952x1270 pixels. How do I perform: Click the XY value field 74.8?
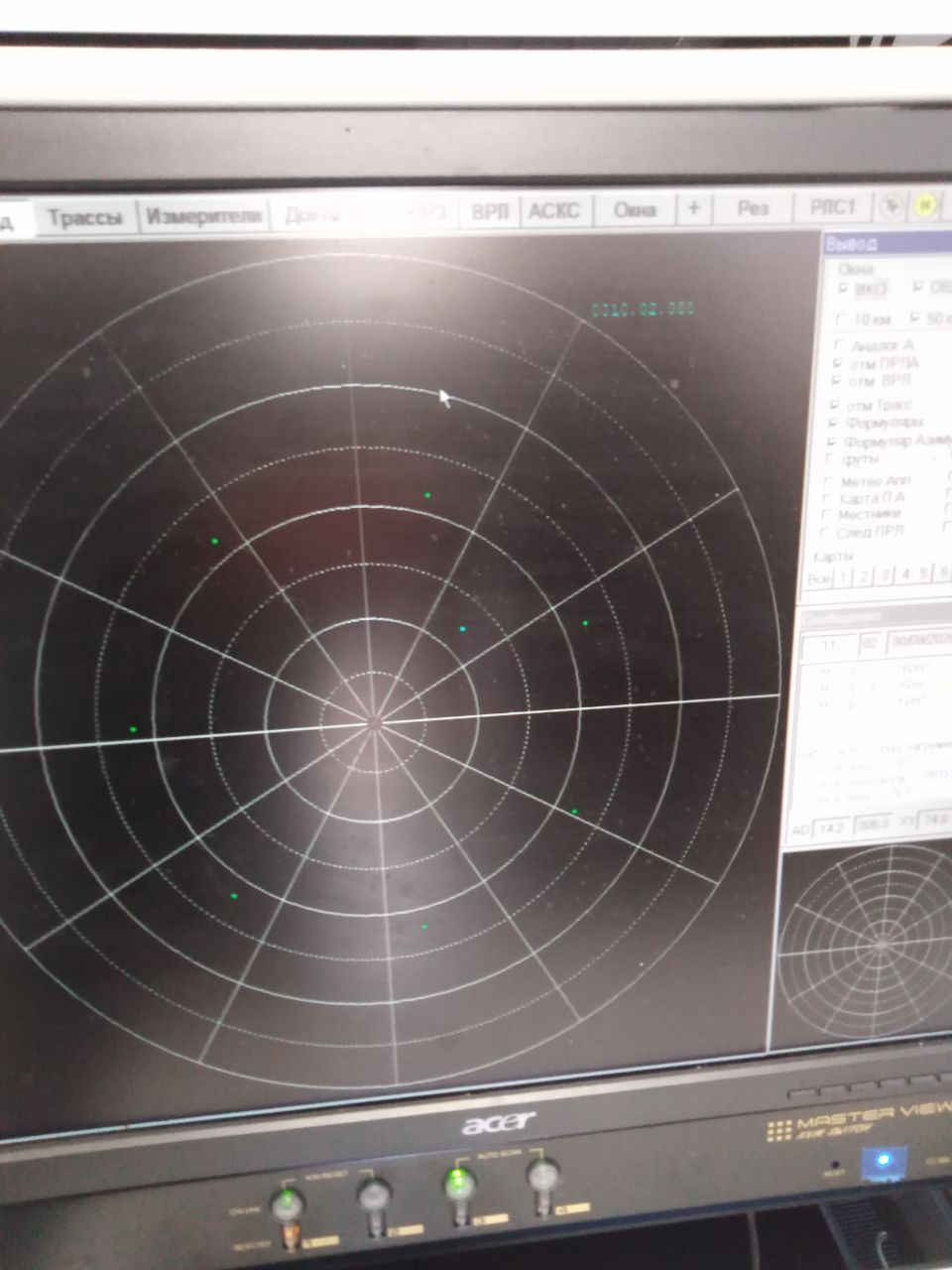coord(936,821)
